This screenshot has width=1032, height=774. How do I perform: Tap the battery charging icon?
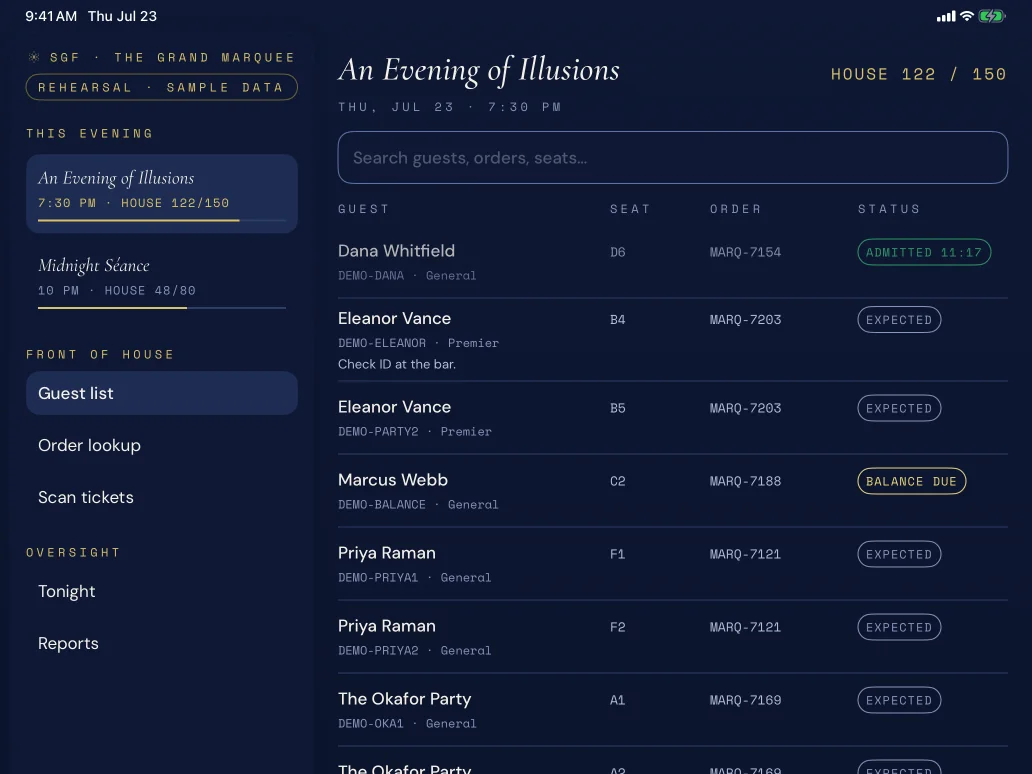[x=991, y=16]
